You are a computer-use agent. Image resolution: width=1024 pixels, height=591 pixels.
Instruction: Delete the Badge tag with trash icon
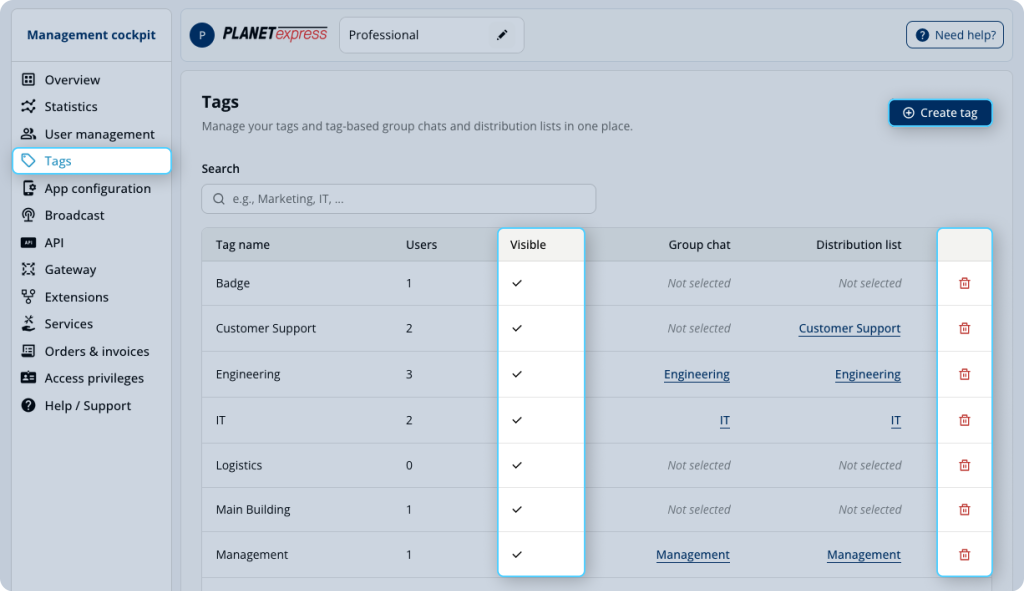point(965,283)
